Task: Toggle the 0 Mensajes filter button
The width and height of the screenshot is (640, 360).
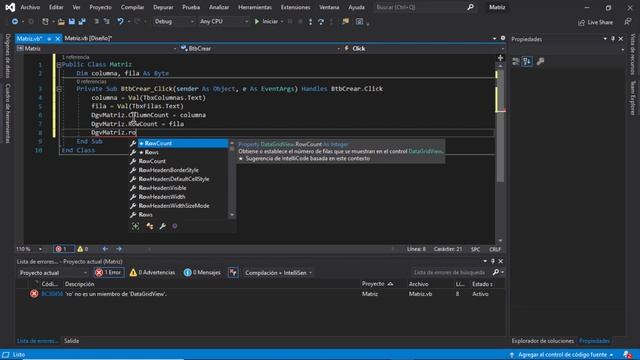Action: tap(202, 273)
